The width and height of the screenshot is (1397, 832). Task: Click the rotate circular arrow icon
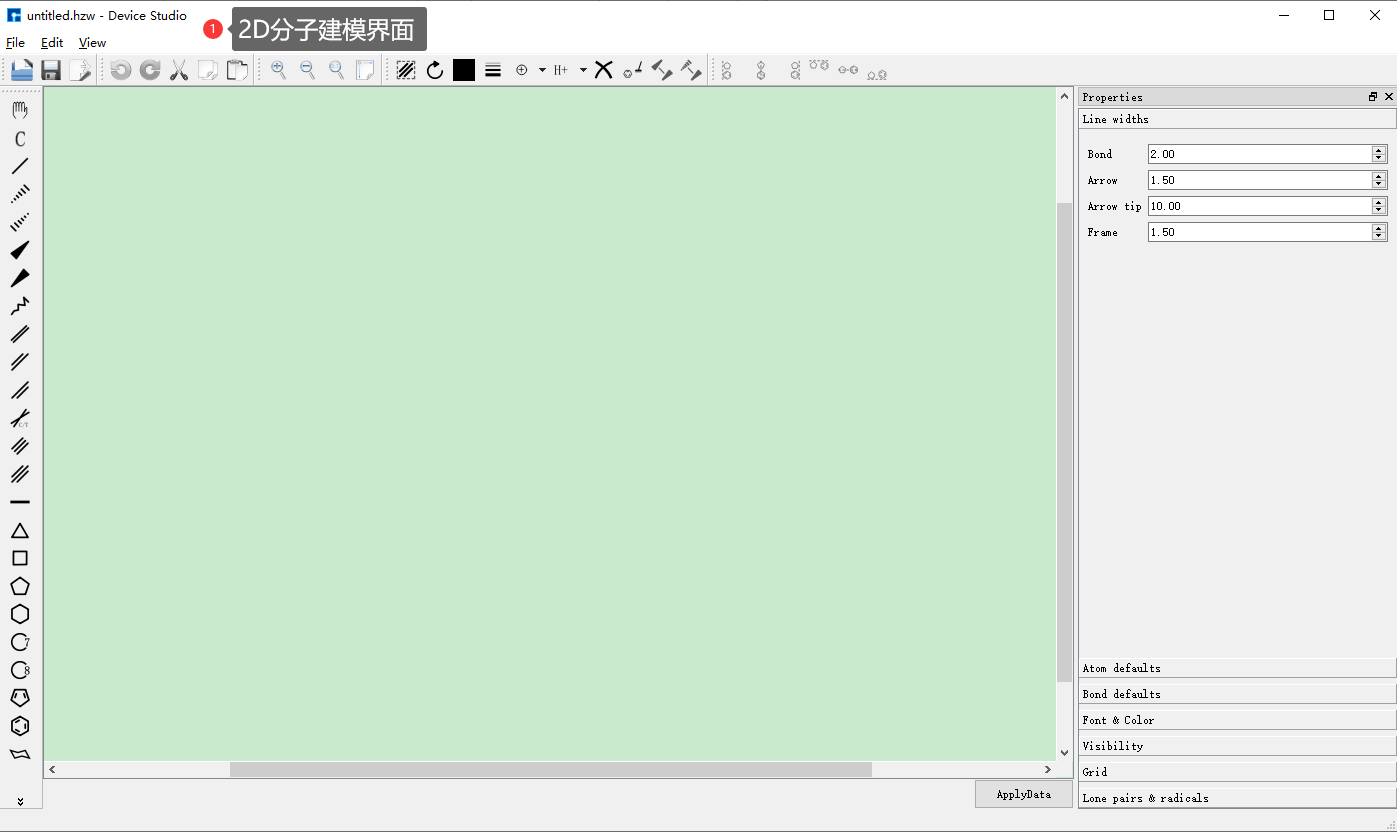(435, 70)
